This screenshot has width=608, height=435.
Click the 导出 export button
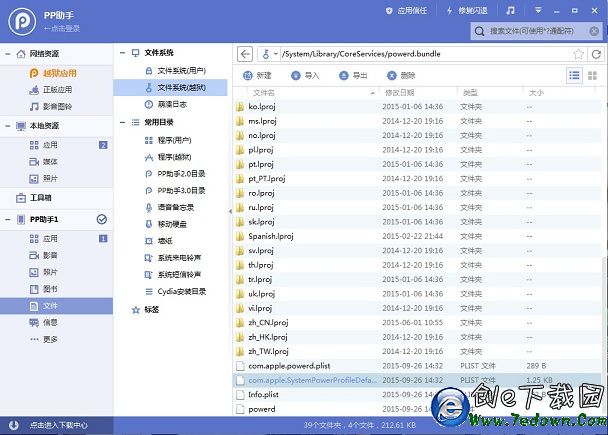353,76
